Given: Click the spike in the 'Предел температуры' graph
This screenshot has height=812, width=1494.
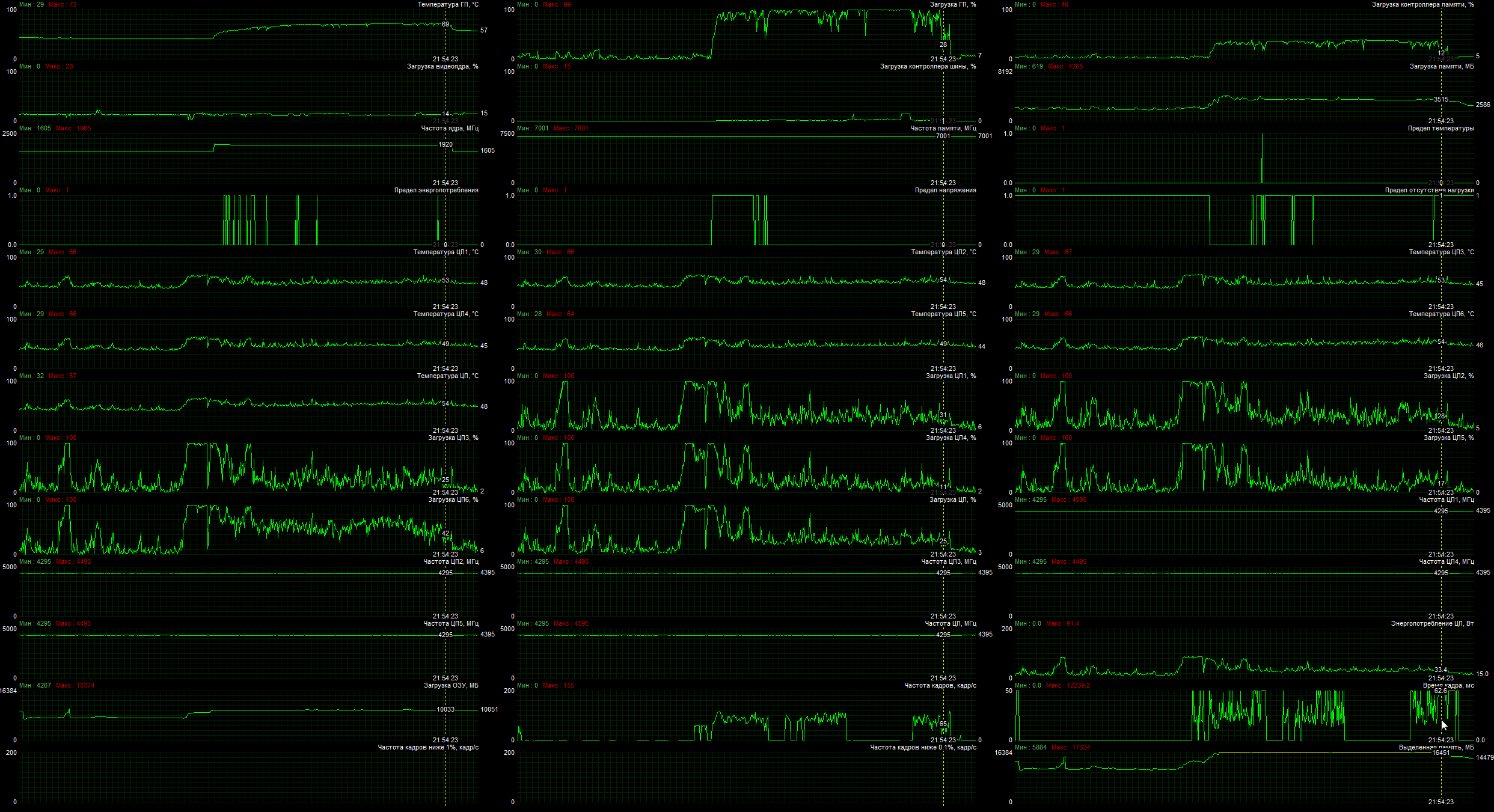Looking at the screenshot, I should pos(1262,159).
